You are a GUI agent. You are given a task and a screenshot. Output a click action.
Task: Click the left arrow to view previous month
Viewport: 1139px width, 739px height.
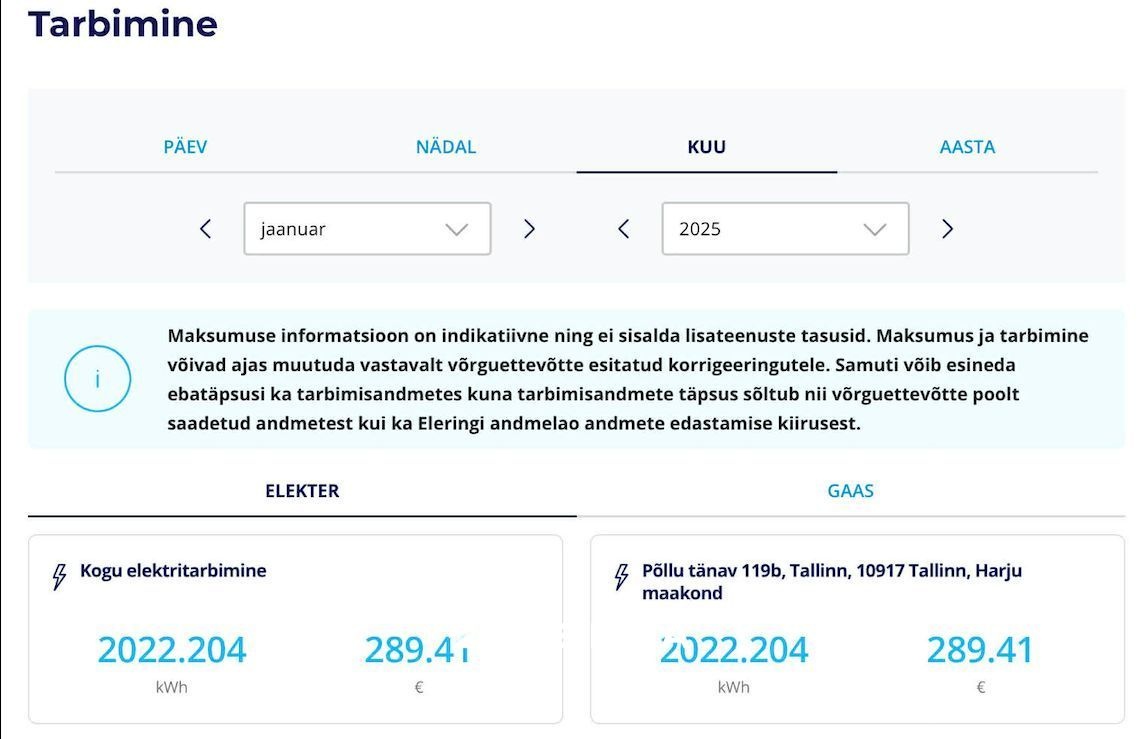pyautogui.click(x=205, y=229)
